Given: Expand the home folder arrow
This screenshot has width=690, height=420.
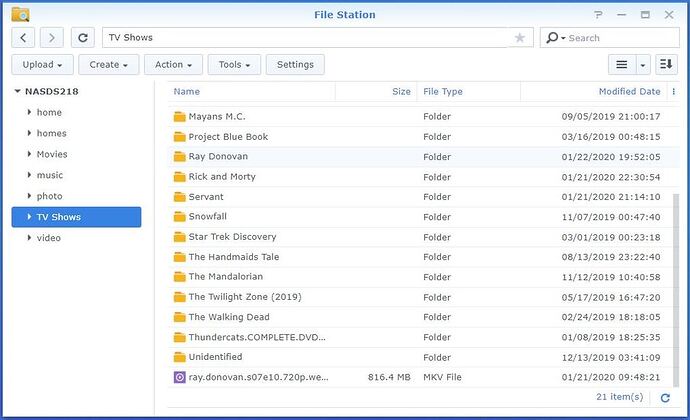Looking at the screenshot, I should (29, 112).
